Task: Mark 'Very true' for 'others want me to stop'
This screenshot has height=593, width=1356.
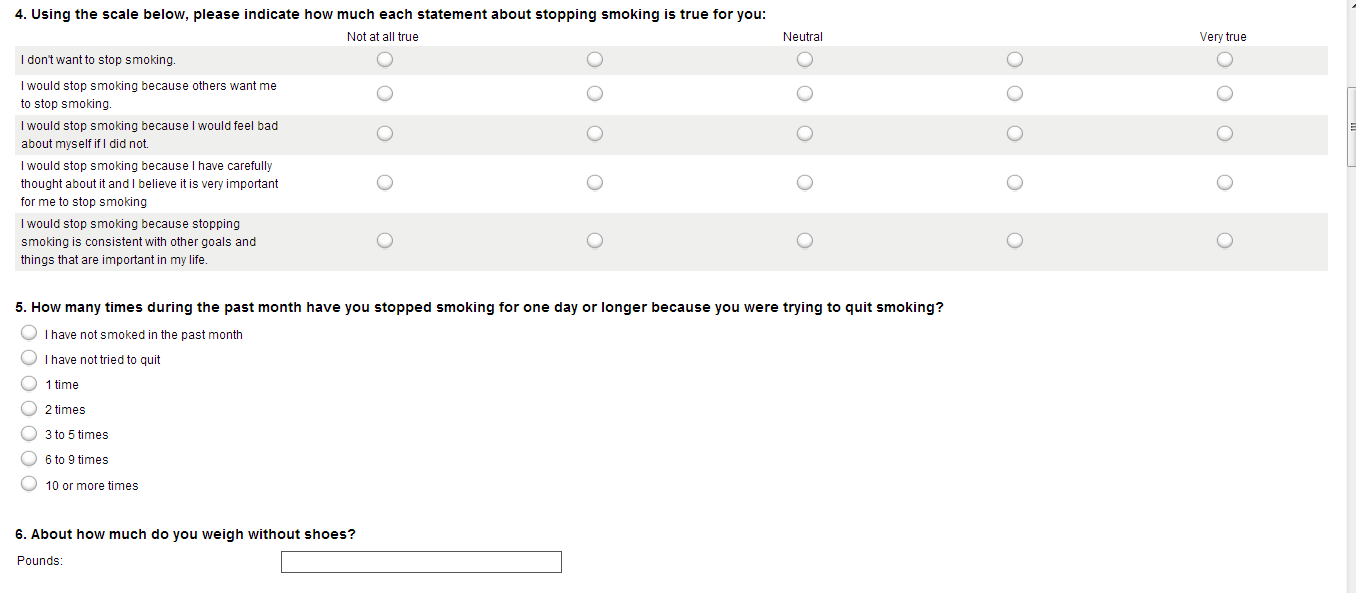Action: [x=1224, y=94]
